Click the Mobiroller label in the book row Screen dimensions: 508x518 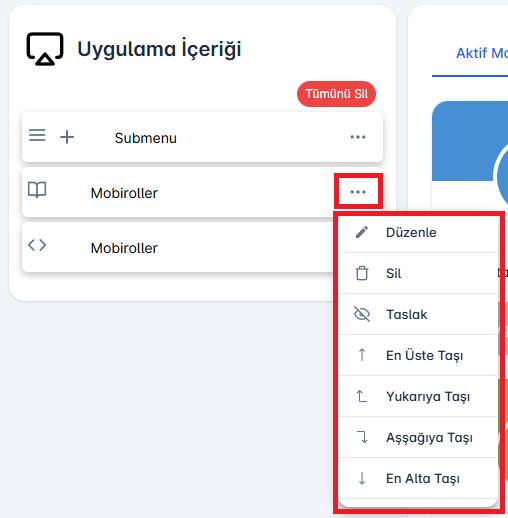[x=124, y=193]
